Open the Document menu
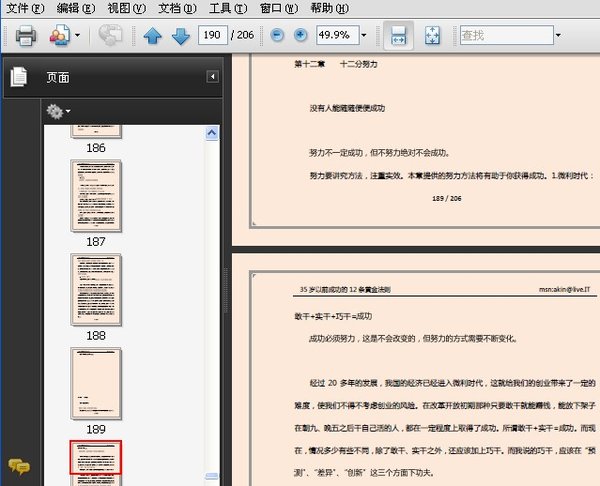Screen dimensions: 600x486 [178, 8]
